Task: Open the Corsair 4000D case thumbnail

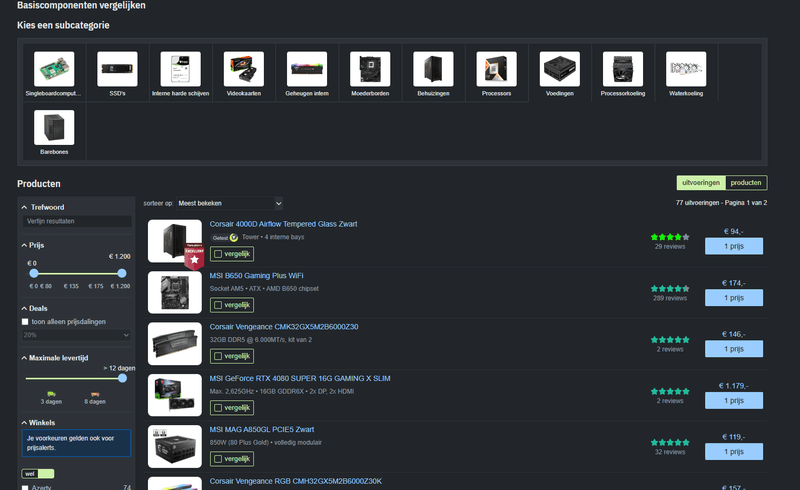Action: (x=174, y=241)
